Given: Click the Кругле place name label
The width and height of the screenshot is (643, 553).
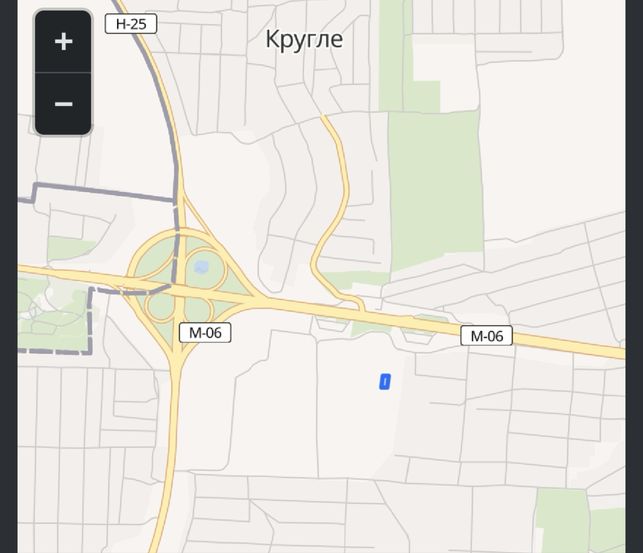Looking at the screenshot, I should (304, 40).
